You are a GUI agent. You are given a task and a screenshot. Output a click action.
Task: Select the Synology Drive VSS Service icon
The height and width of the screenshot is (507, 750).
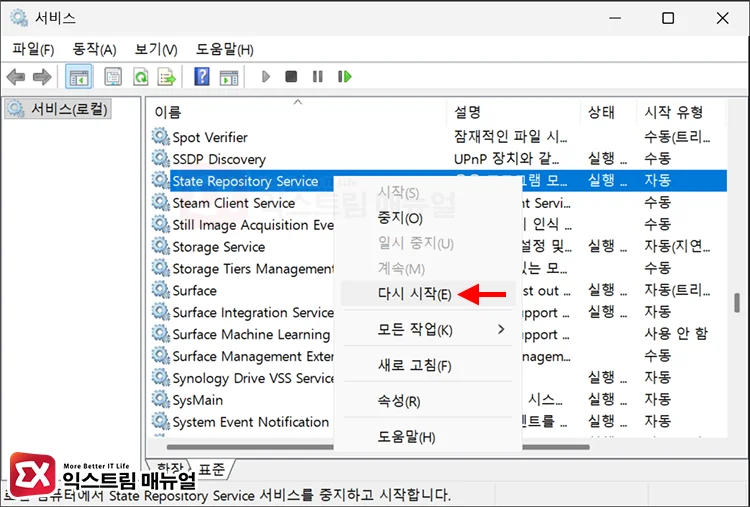point(161,378)
